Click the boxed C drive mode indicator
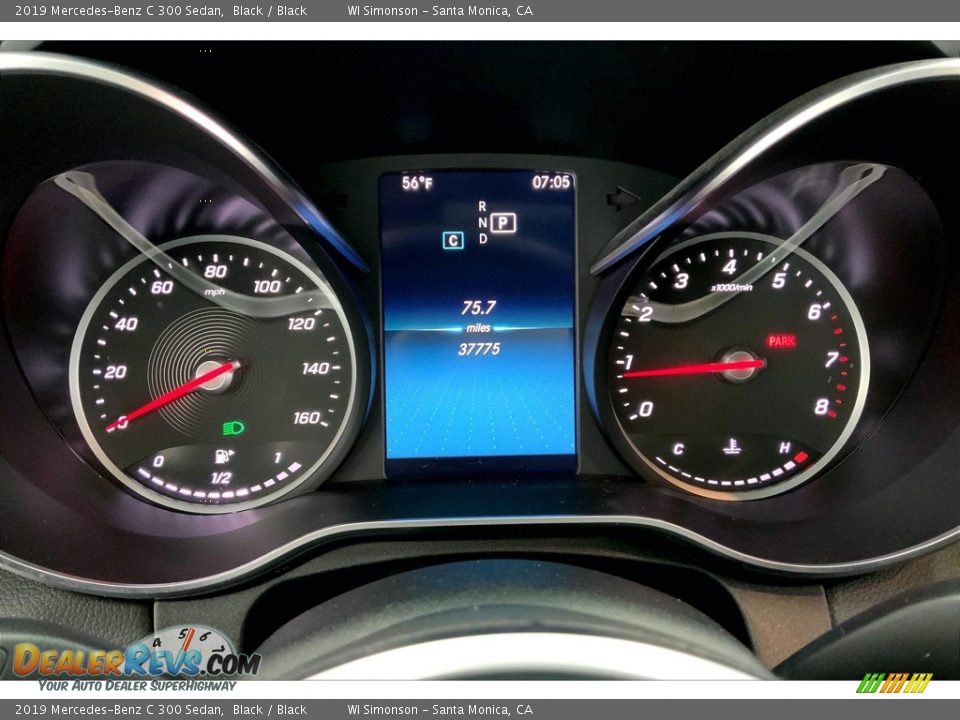This screenshot has width=960, height=720. click(453, 241)
